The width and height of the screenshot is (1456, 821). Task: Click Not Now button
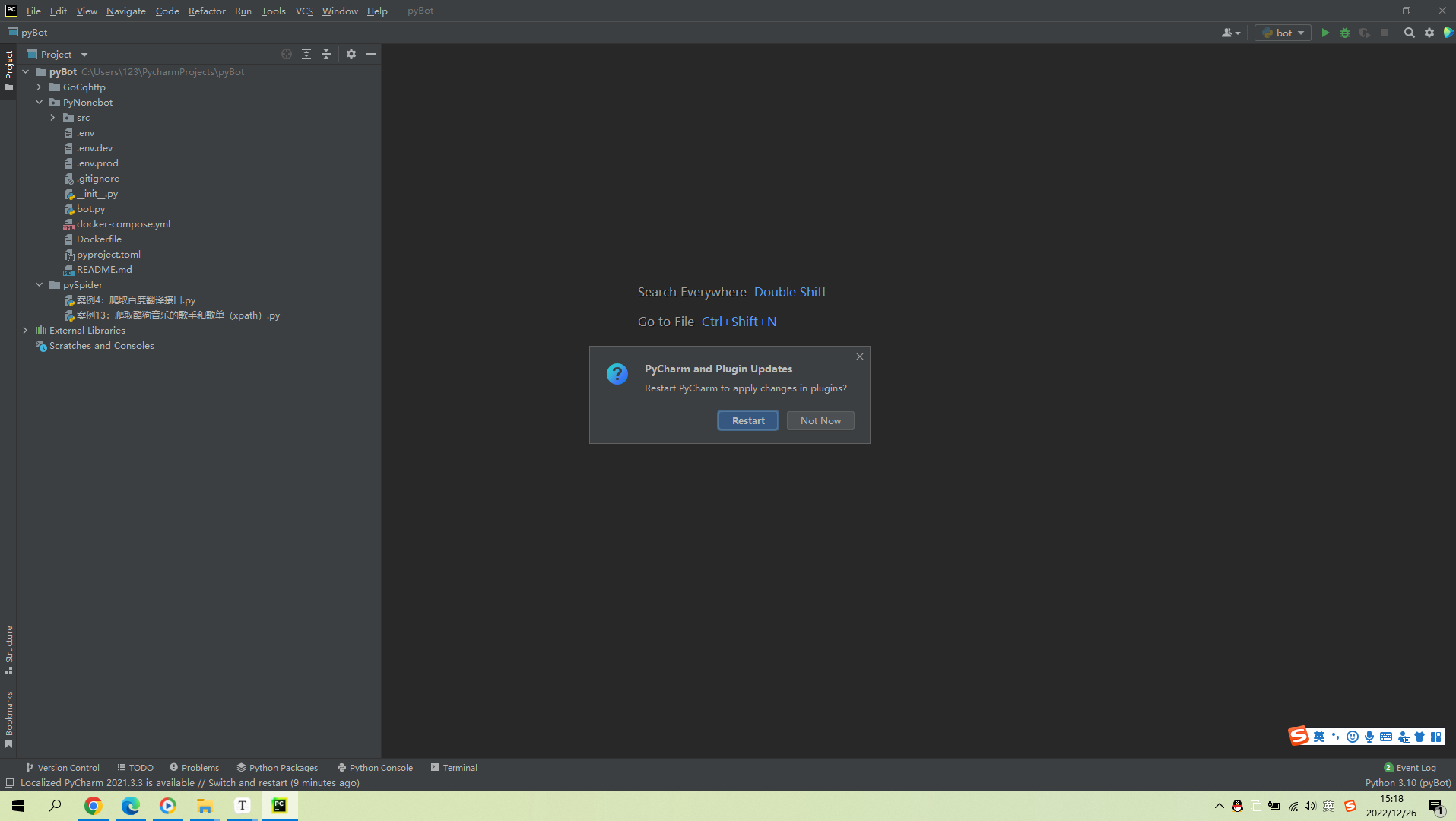[820, 420]
